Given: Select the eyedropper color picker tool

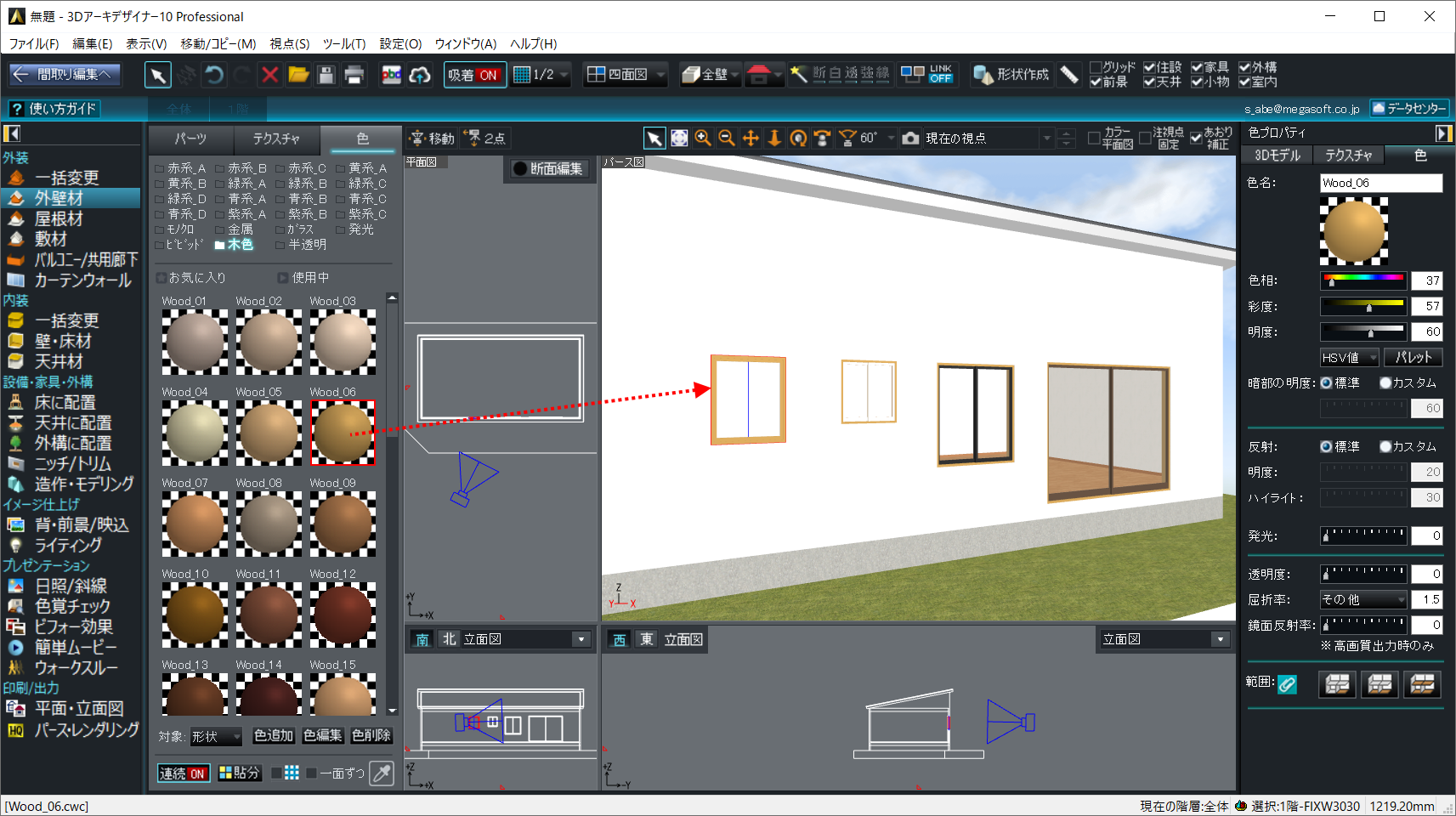Looking at the screenshot, I should point(382,773).
